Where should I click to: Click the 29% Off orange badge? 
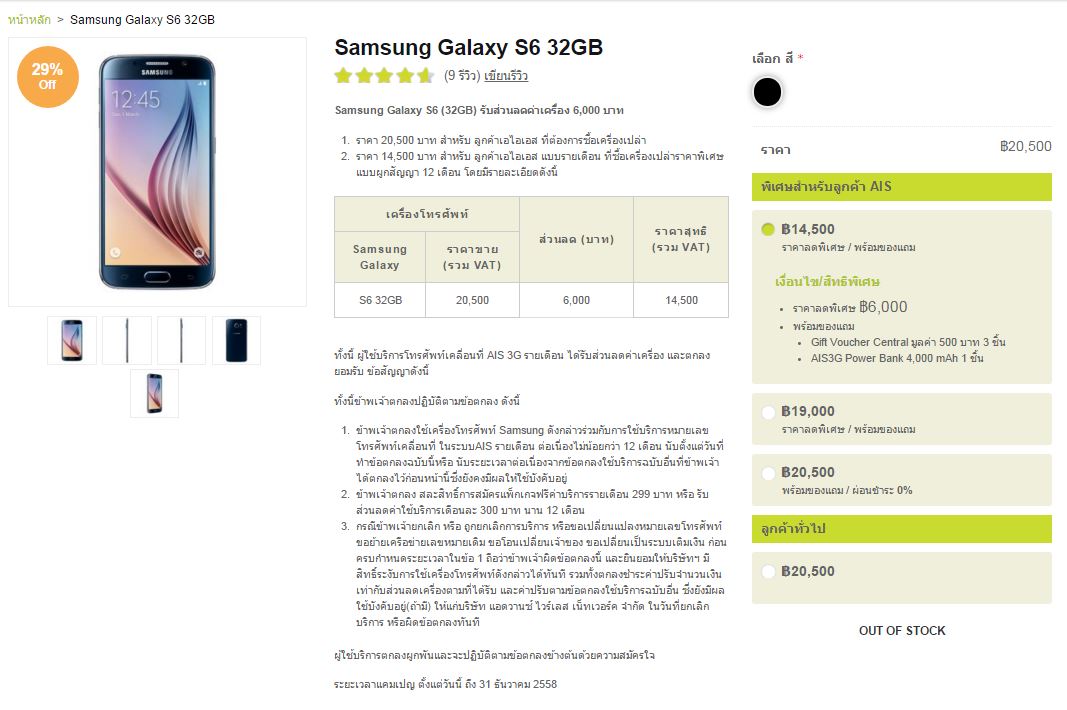tap(48, 77)
